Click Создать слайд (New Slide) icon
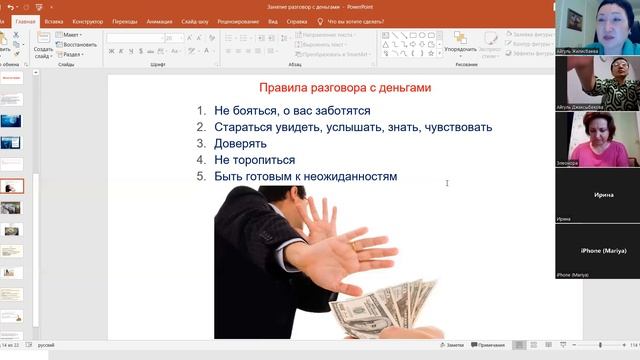640x360 pixels. point(43,38)
